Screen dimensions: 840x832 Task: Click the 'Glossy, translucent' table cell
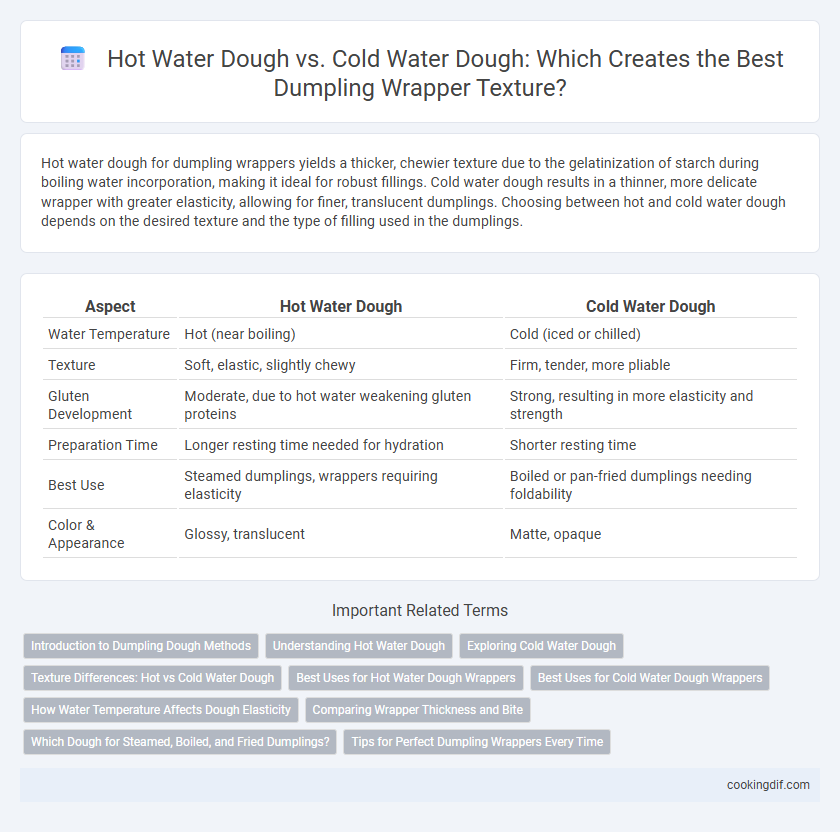click(x=244, y=534)
